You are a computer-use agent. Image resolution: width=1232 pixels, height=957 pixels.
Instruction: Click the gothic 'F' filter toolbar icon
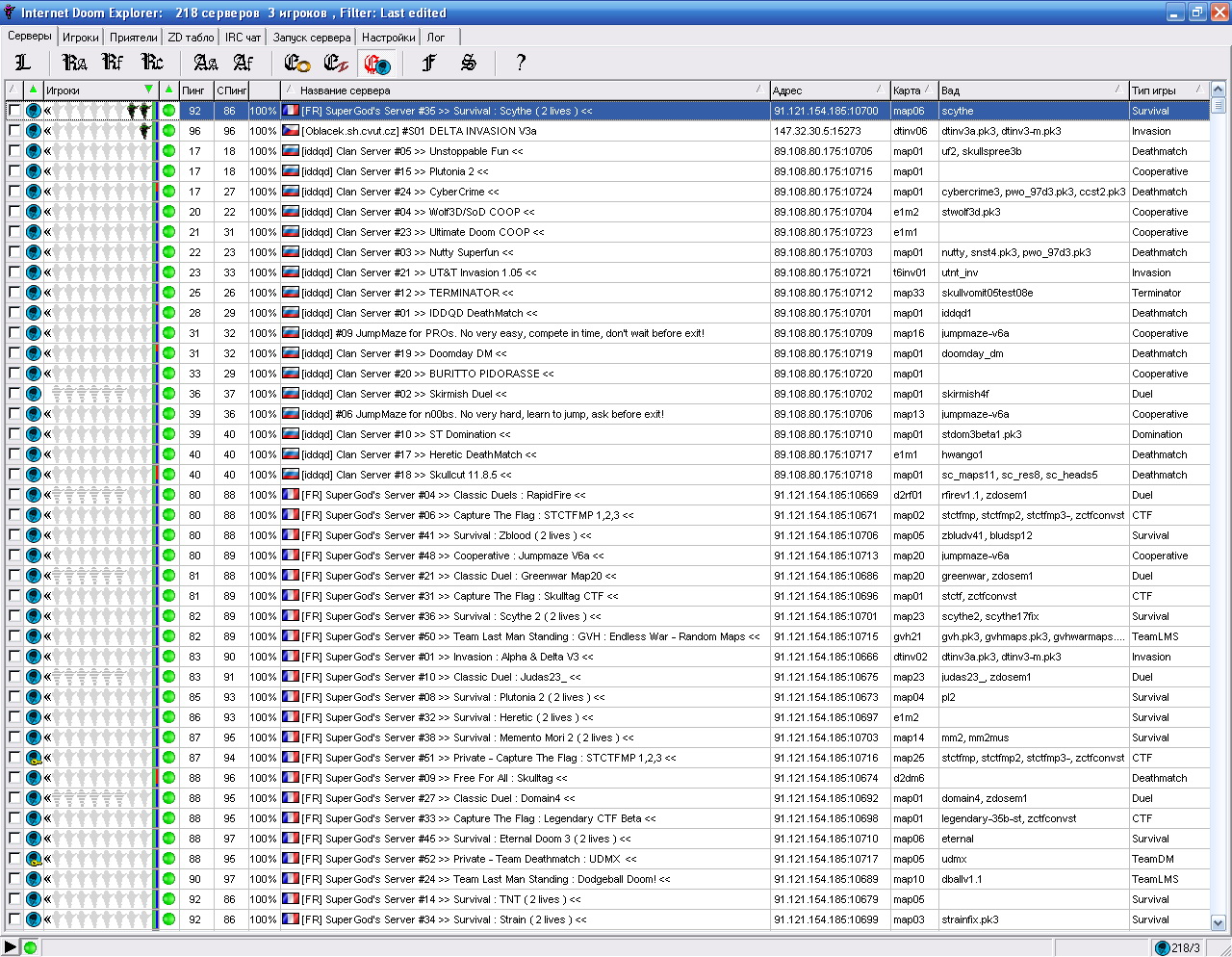pos(429,63)
